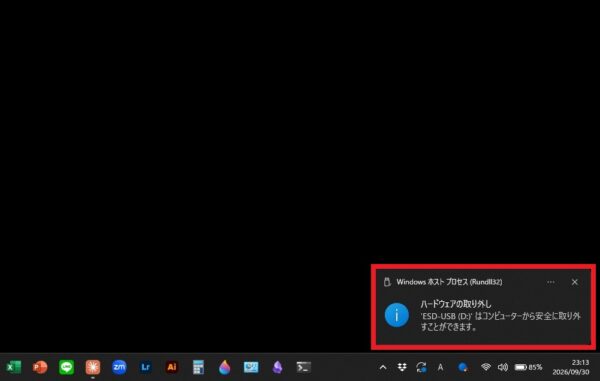Open the LINE app icon

(x=67, y=368)
